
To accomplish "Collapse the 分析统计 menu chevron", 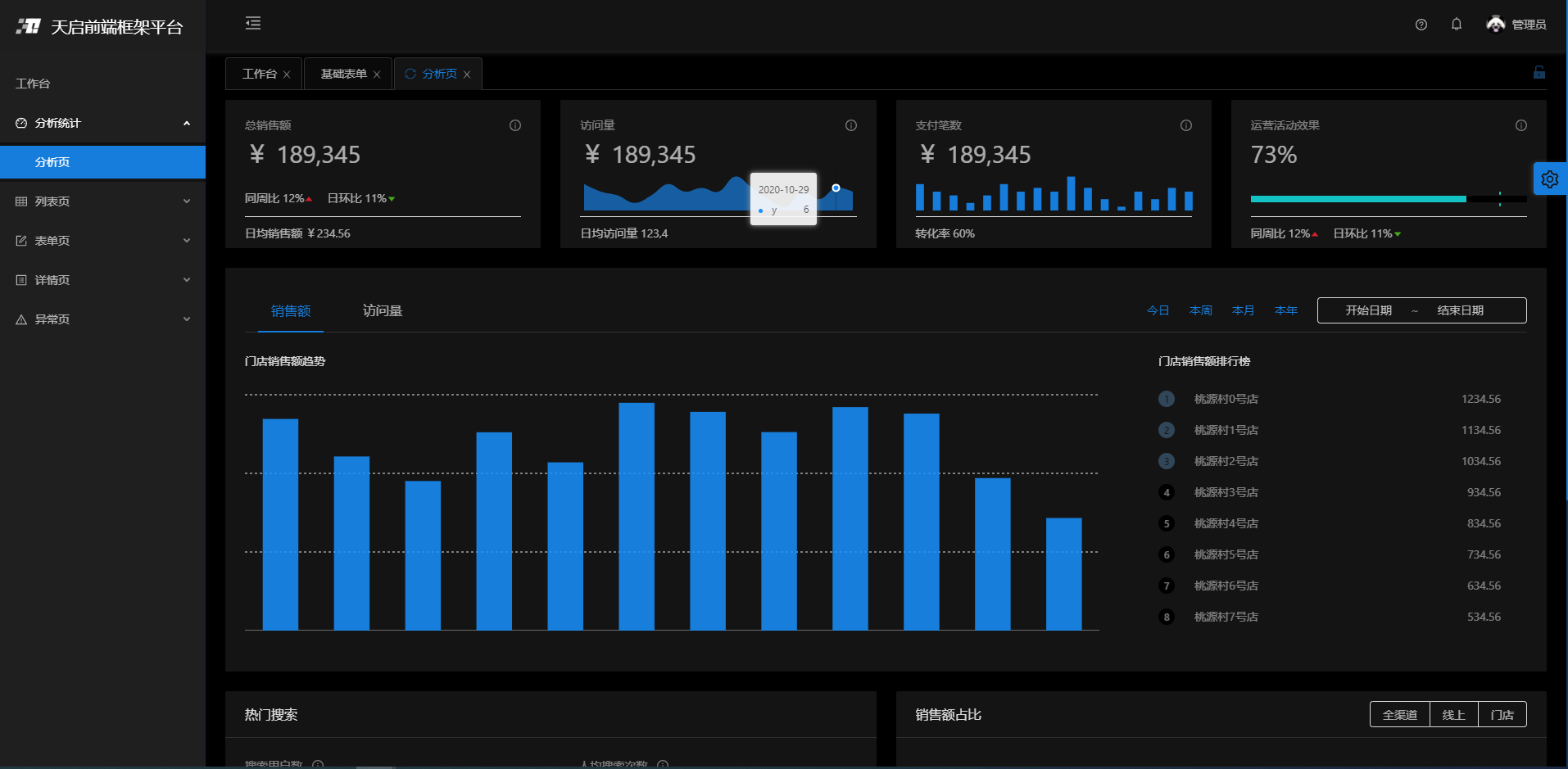I will click(187, 123).
